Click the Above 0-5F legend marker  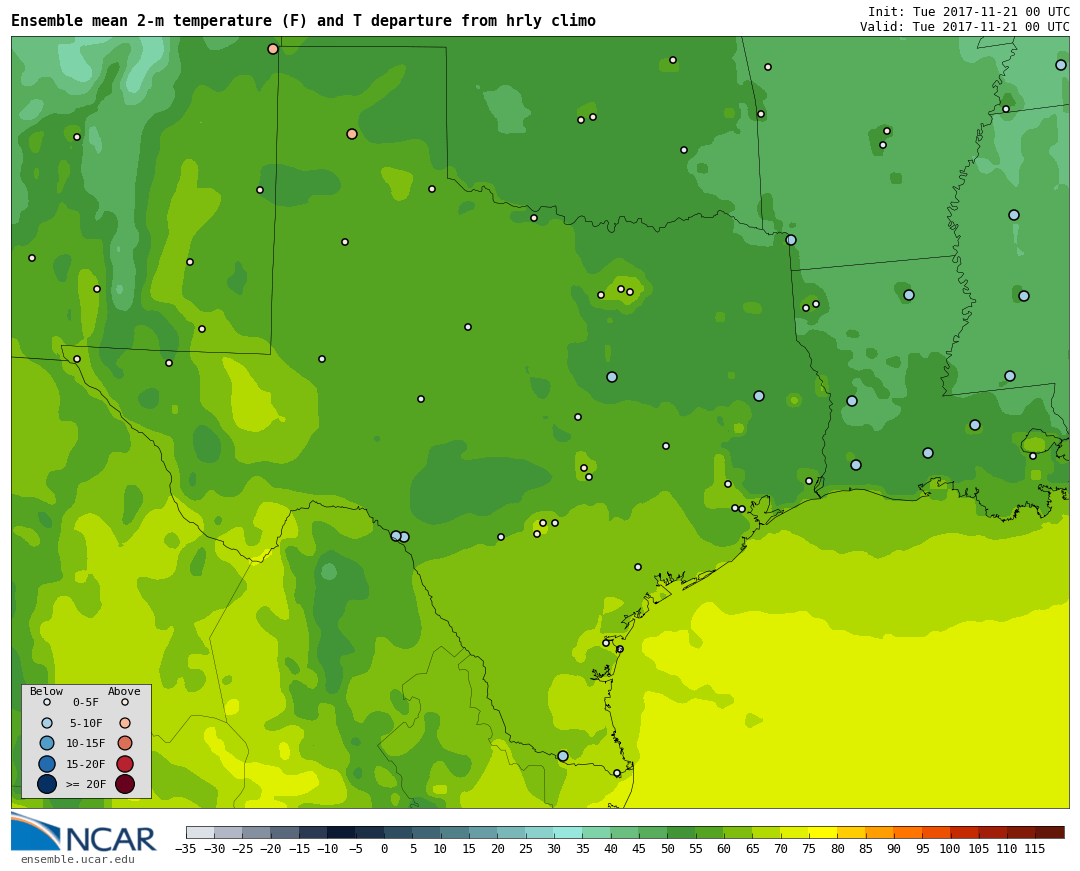(x=125, y=703)
